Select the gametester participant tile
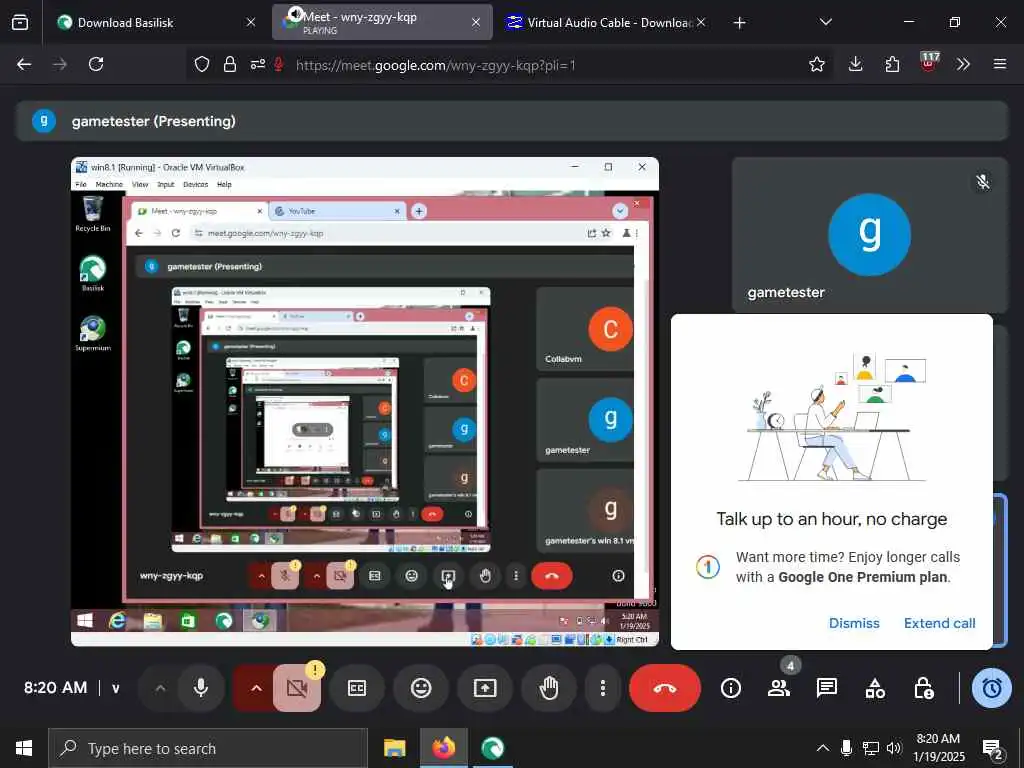The image size is (1024, 768). pos(869,234)
